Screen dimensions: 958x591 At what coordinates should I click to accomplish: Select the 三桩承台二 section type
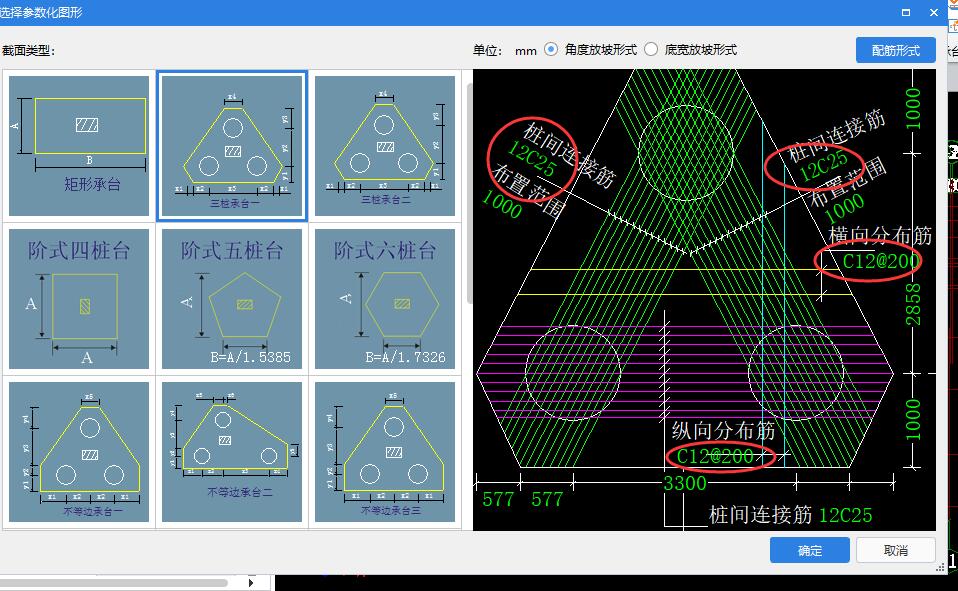coord(384,143)
